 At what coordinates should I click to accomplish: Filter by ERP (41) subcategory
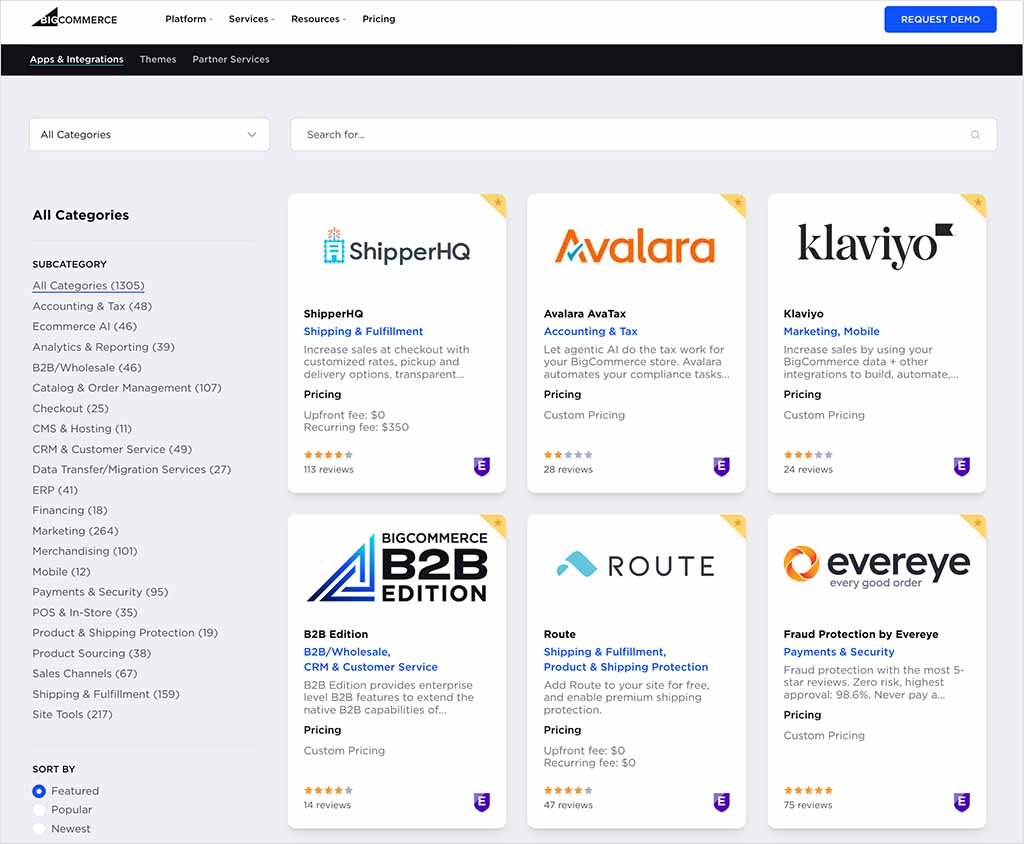pyautogui.click(x=55, y=490)
